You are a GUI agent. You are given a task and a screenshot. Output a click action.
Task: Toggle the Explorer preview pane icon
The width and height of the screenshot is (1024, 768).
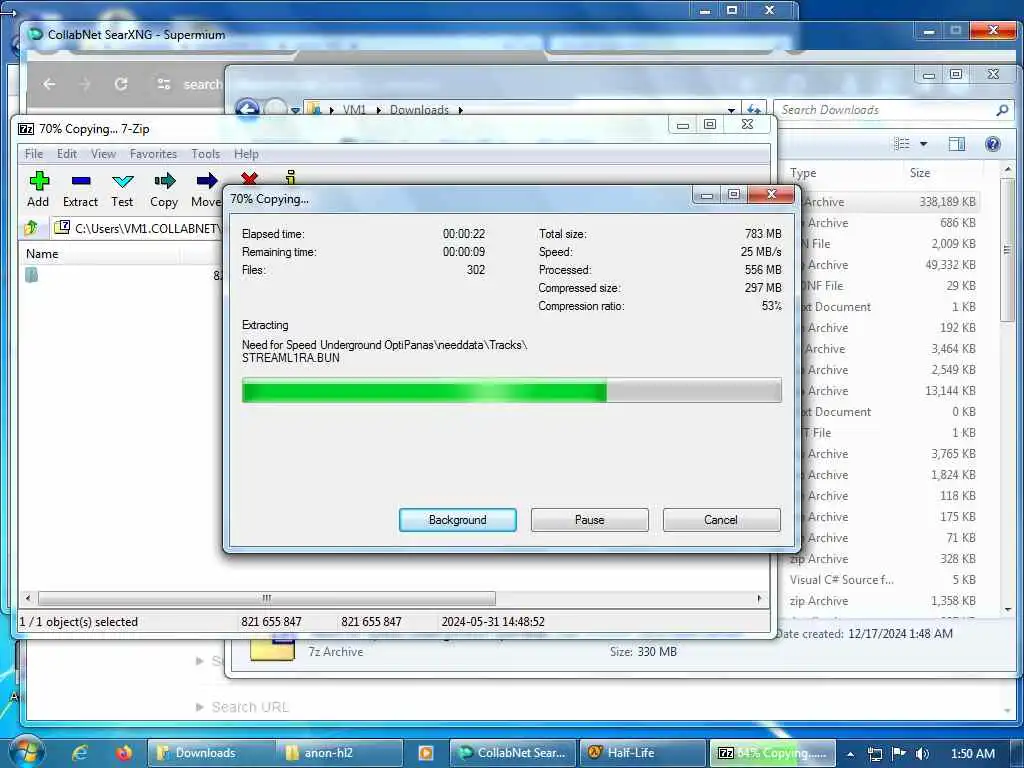[957, 144]
